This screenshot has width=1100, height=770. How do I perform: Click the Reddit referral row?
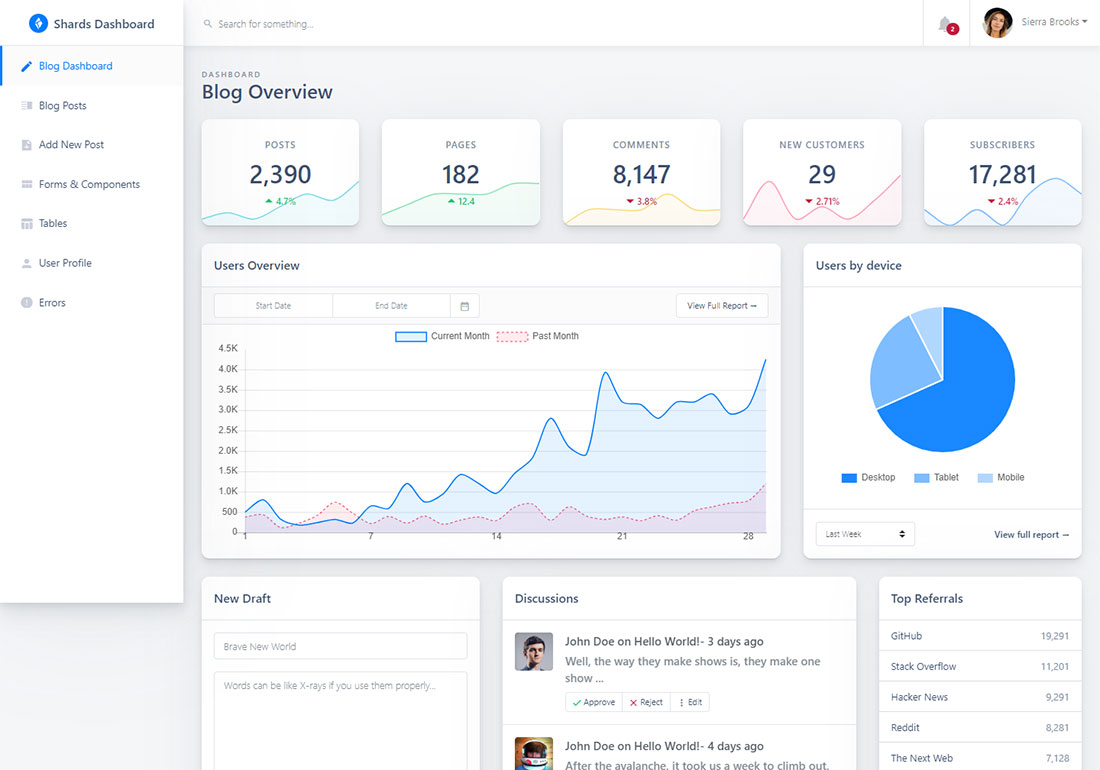point(980,728)
